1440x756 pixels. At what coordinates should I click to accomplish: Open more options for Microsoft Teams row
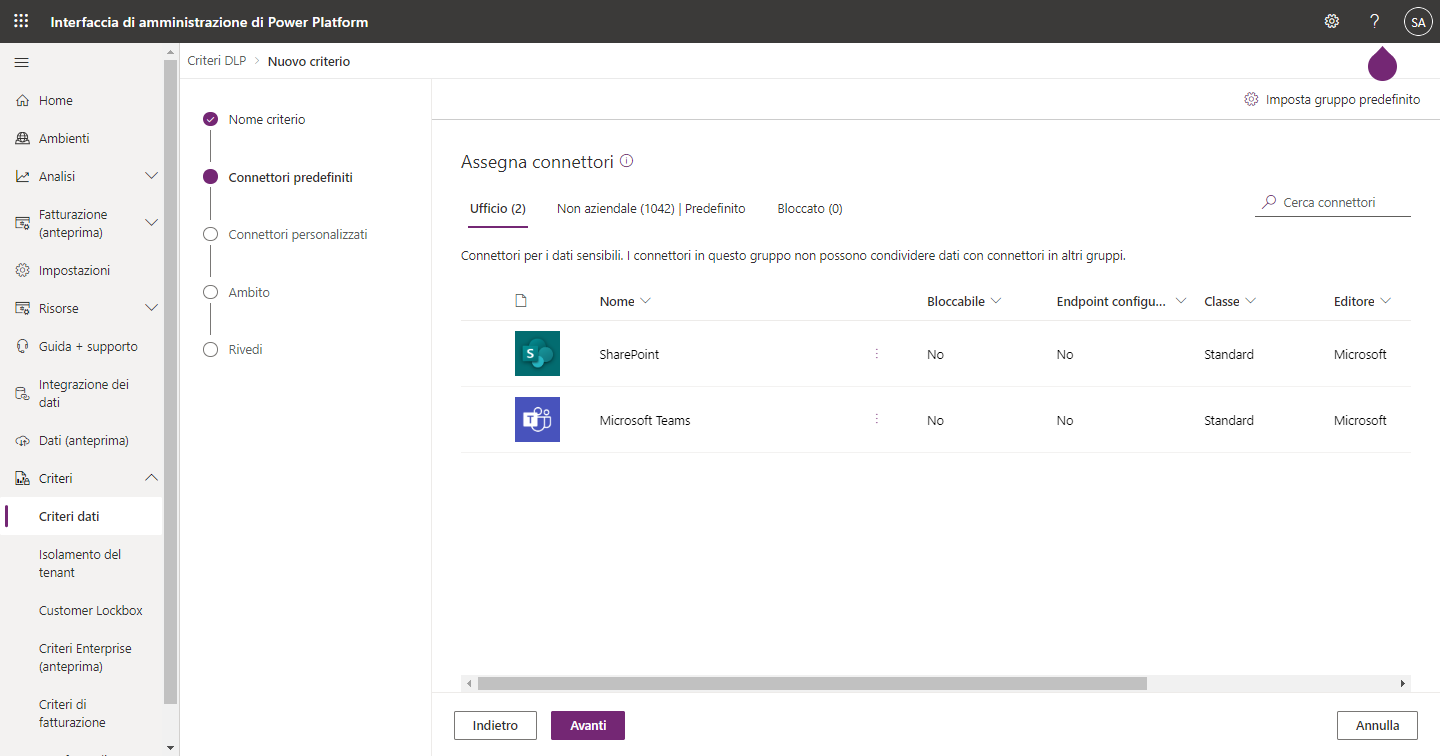coord(877,420)
